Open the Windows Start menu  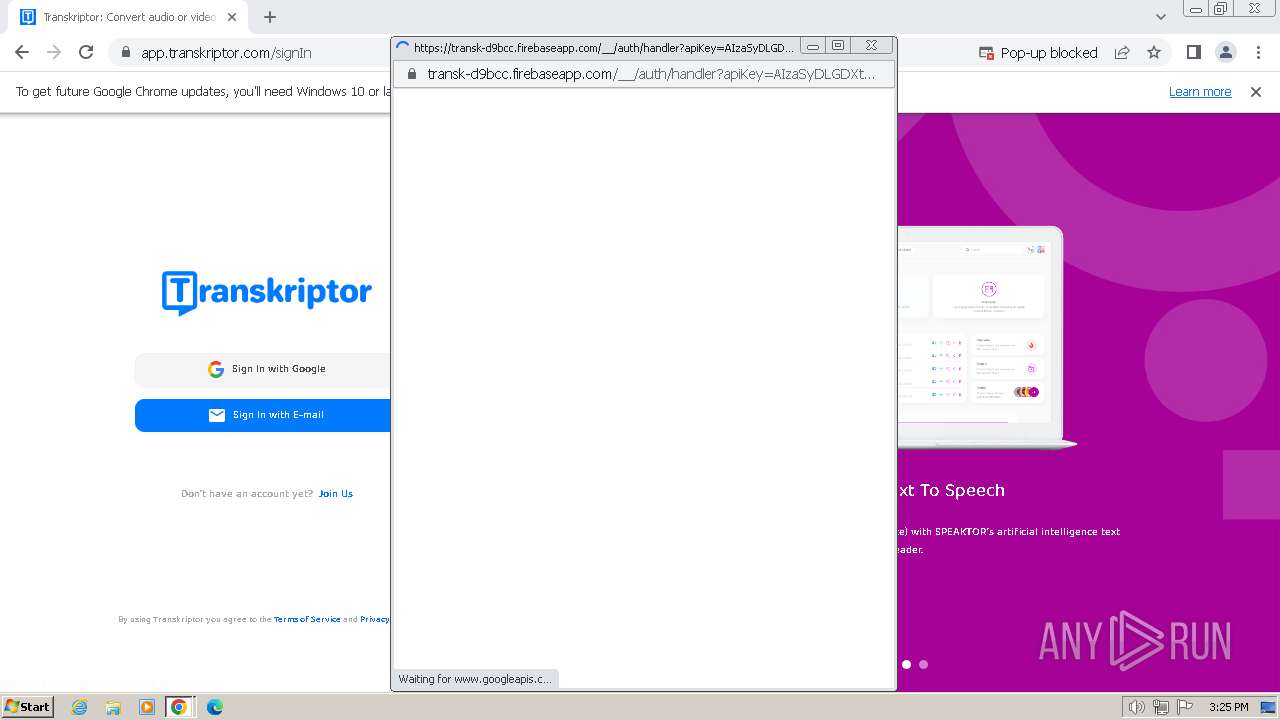(x=28, y=707)
